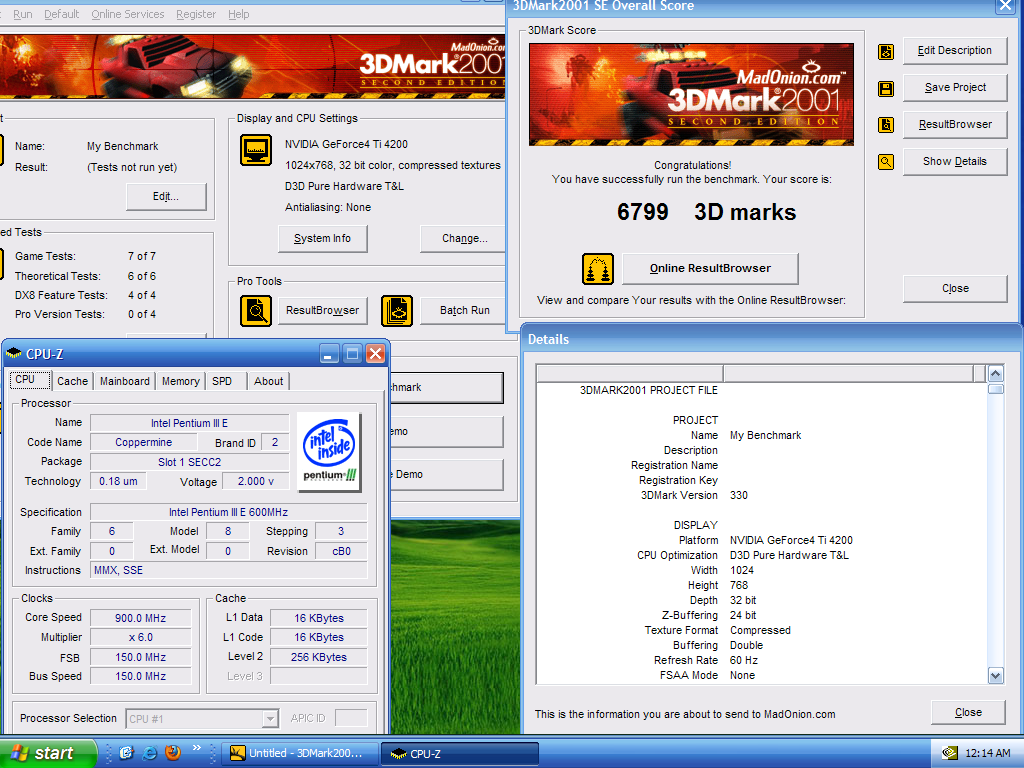Switch to the CPU tab in CPU-Z
The height and width of the screenshot is (768, 1024).
(x=30, y=379)
